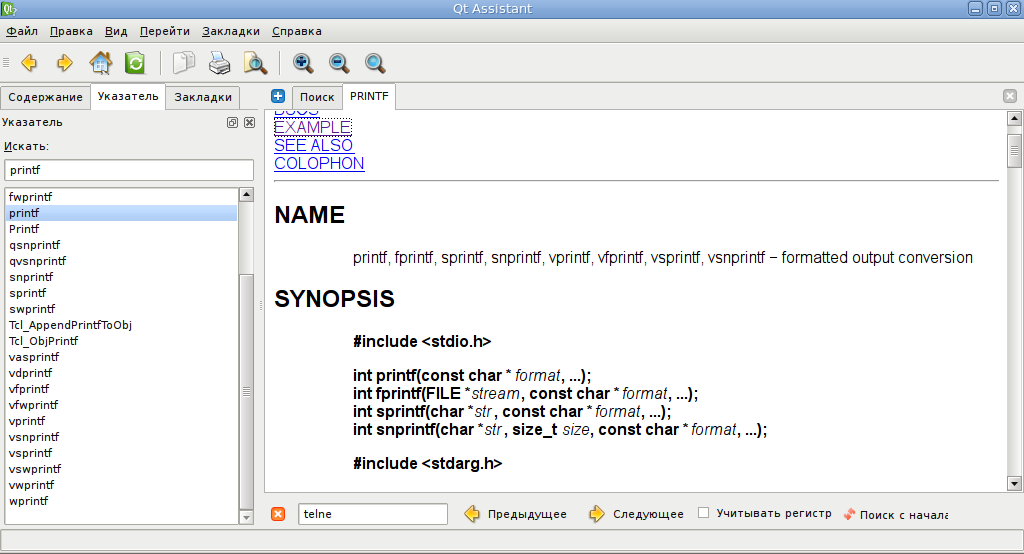The width and height of the screenshot is (1024, 554).
Task: Click document scrollbar up arrow
Action: 1014,118
